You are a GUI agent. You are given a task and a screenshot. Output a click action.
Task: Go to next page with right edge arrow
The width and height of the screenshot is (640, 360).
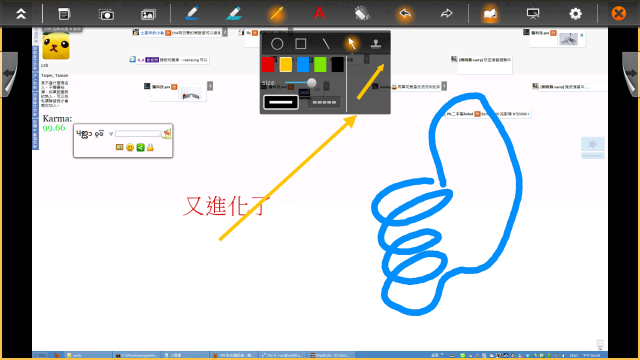pyautogui.click(x=631, y=74)
